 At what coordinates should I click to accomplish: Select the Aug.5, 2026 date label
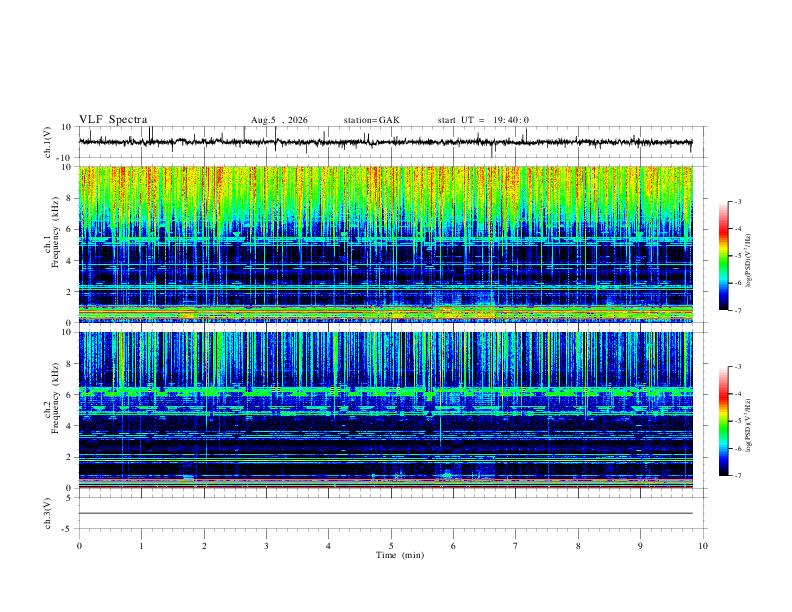[279, 120]
